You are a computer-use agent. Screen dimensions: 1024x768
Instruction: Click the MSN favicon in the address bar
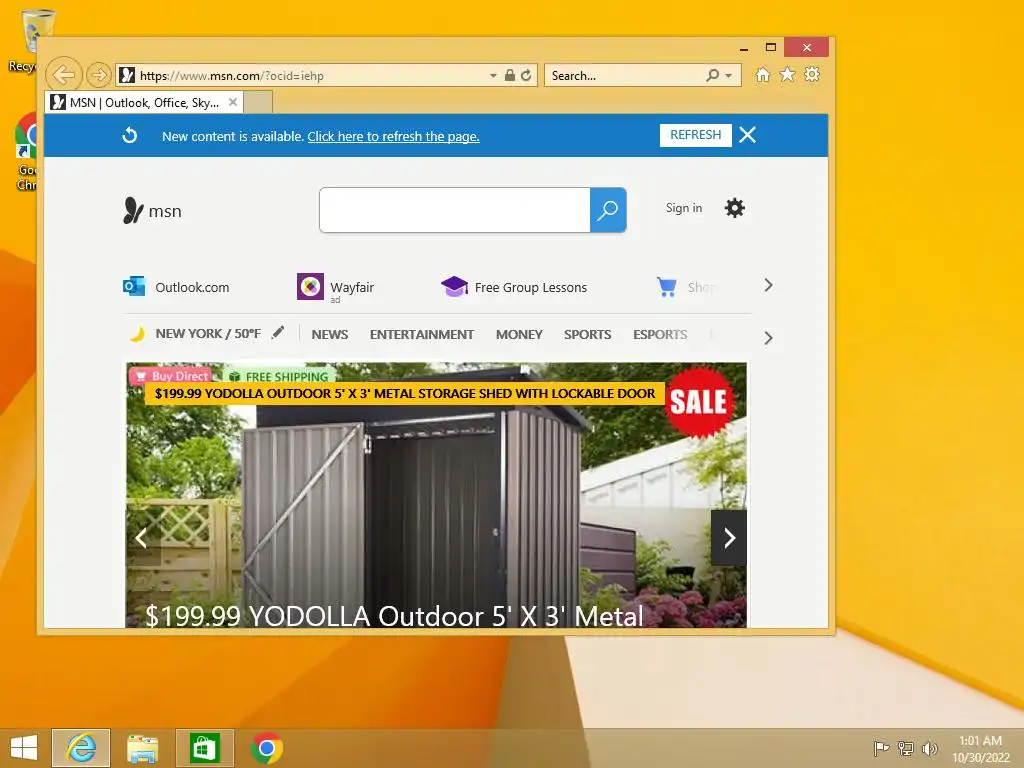pyautogui.click(x=127, y=75)
